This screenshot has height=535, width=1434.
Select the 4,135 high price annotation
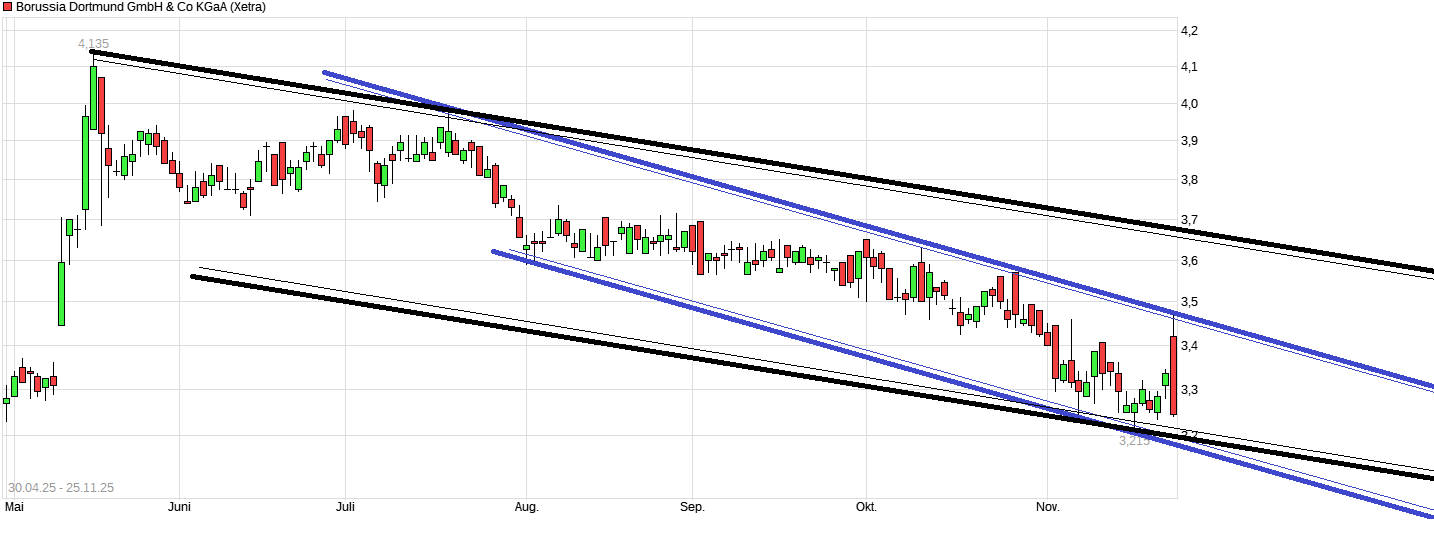tap(96, 43)
